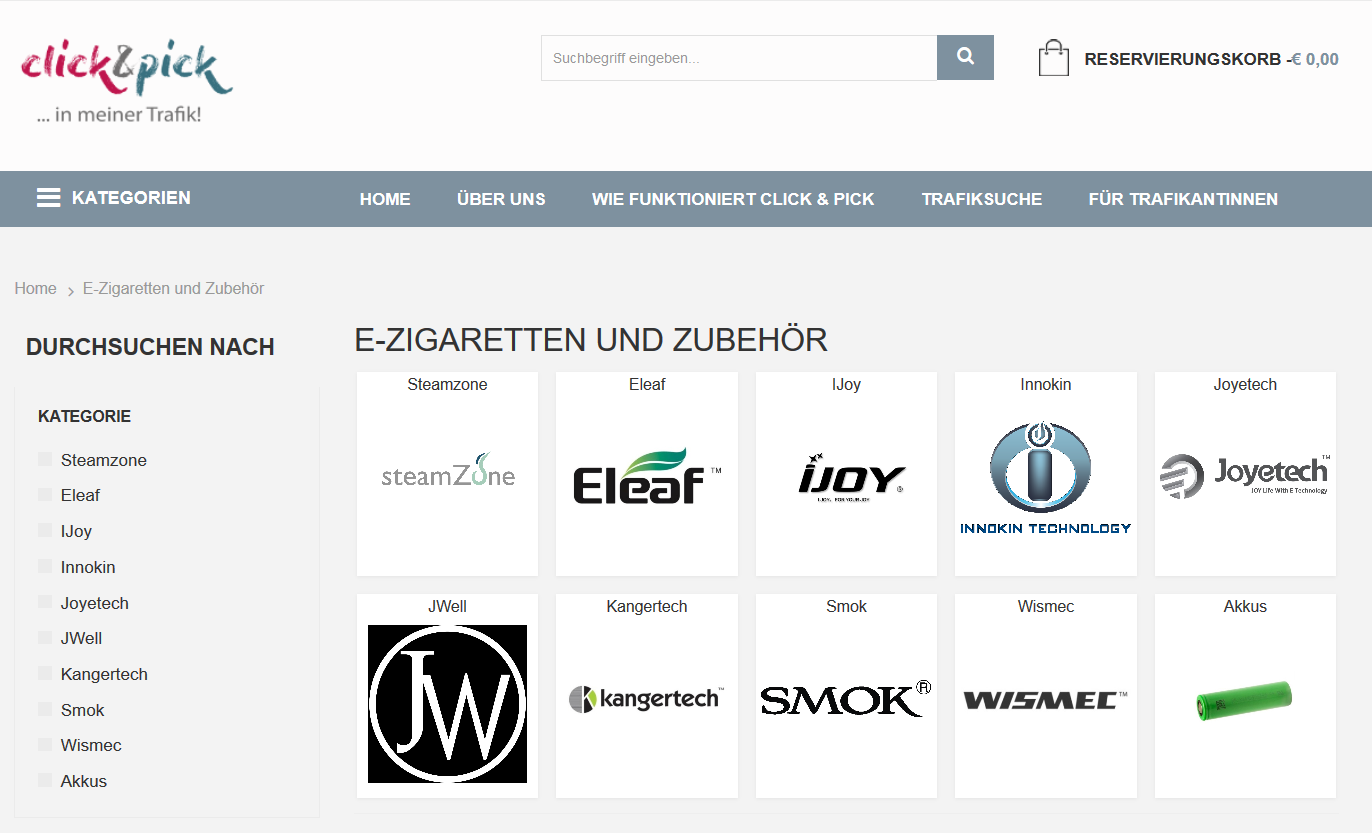Click the Steamzone tile title
This screenshot has height=833, width=1372.
(x=447, y=384)
